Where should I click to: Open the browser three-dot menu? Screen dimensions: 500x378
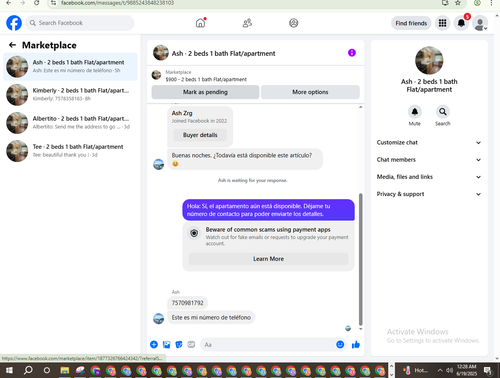pos(491,3)
